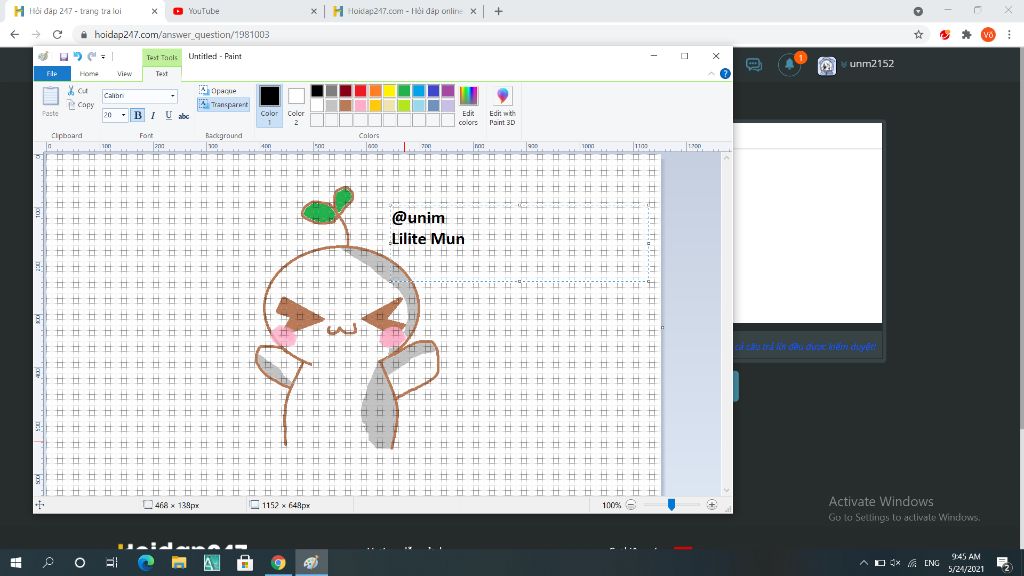Open Paint Help question mark icon
Viewport: 1024px width, 576px height.
tap(725, 74)
